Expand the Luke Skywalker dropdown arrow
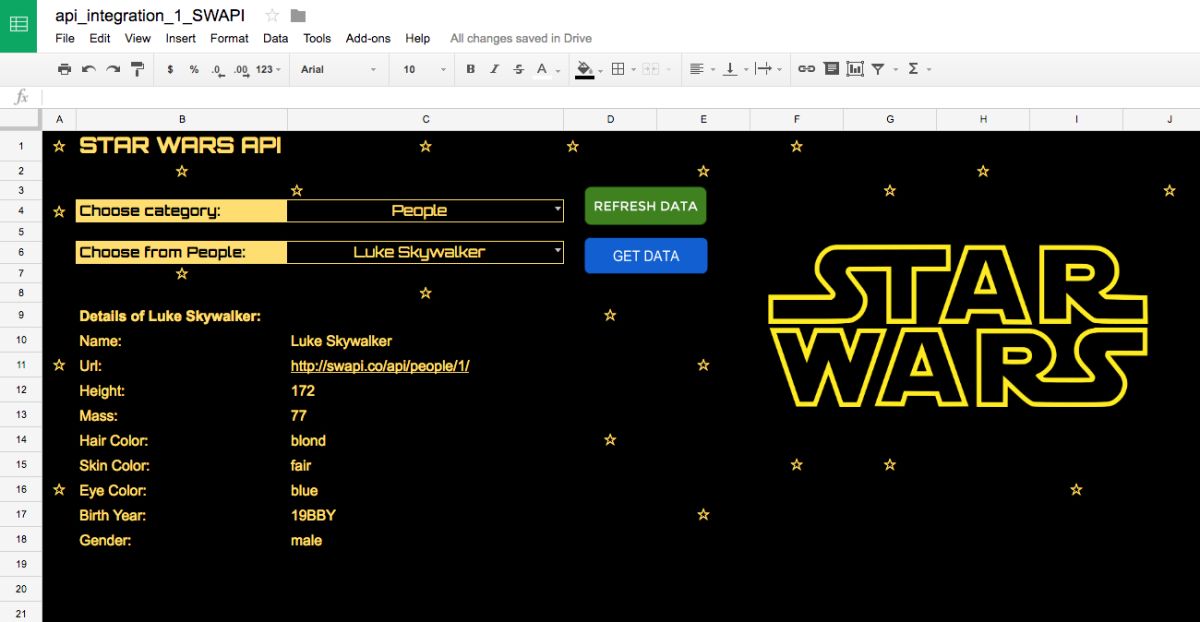The width and height of the screenshot is (1200, 622). click(x=557, y=252)
